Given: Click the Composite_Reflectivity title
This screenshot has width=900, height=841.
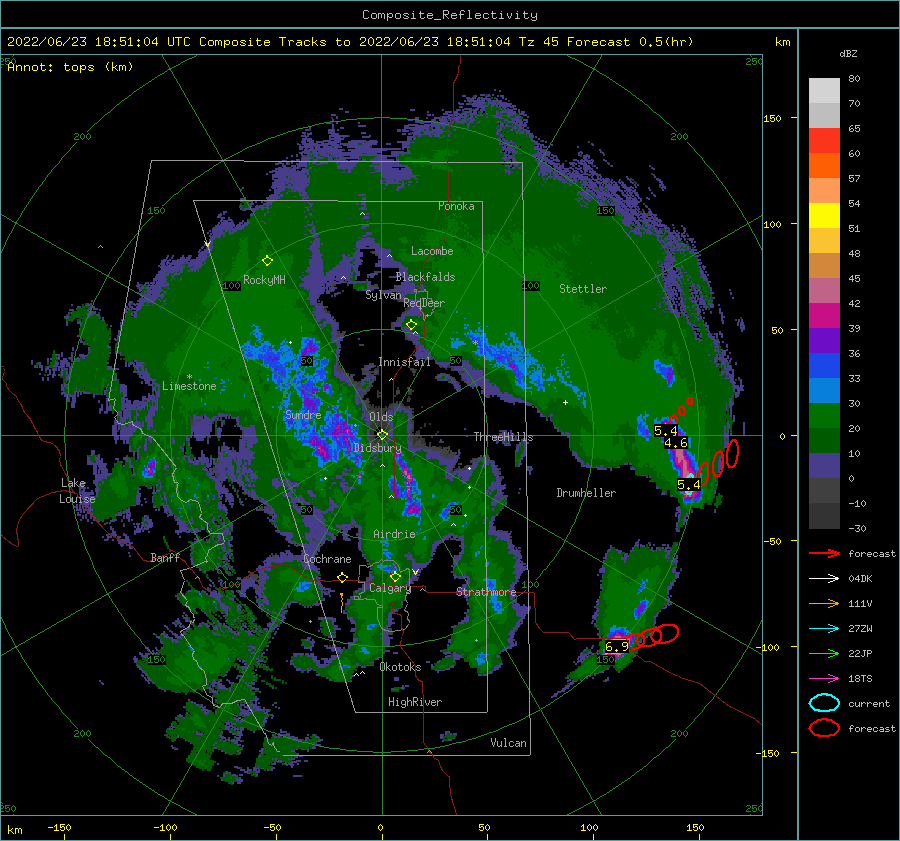Looking at the screenshot, I should tap(450, 15).
